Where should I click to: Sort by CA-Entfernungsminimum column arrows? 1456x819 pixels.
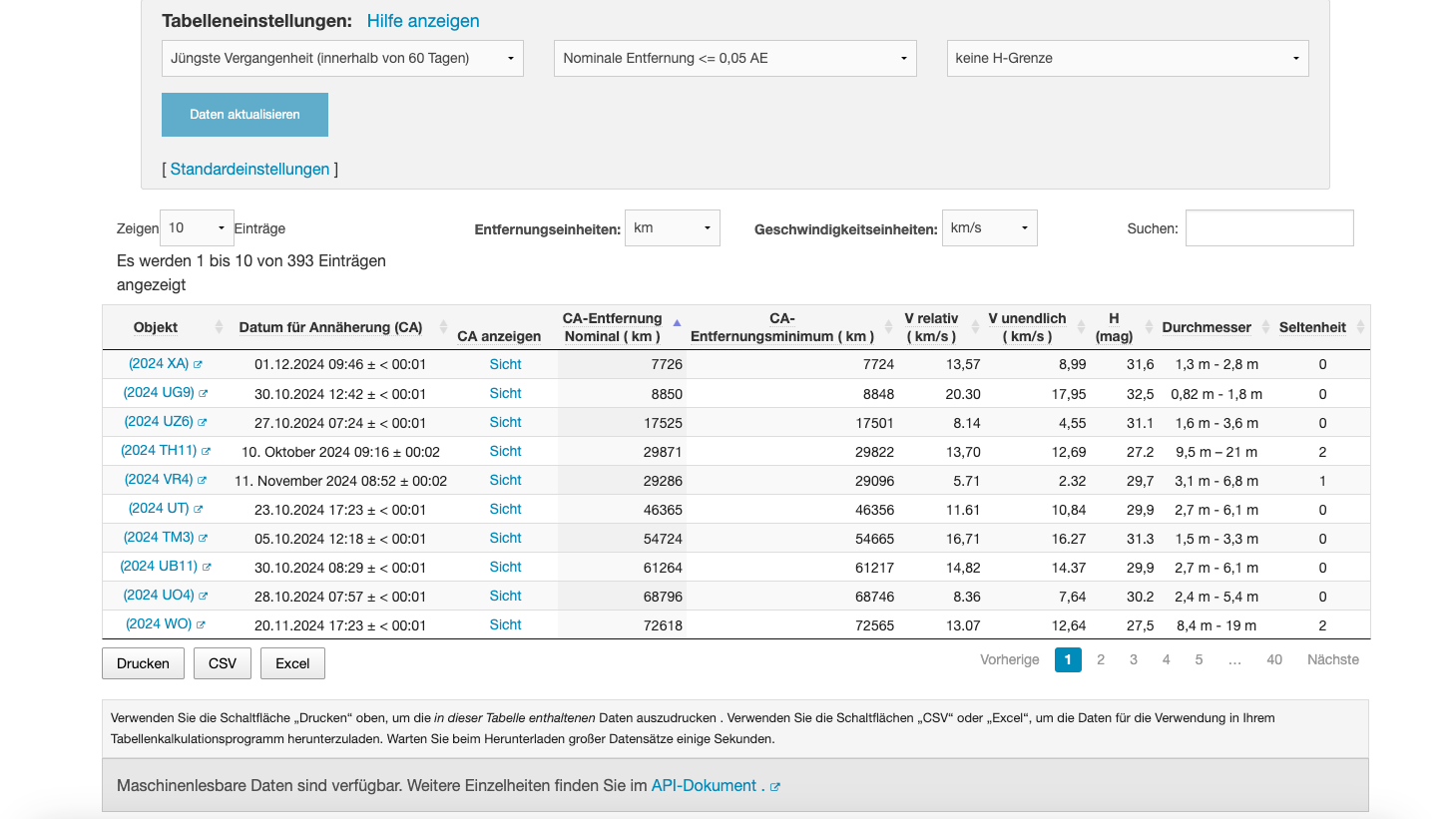pos(888,327)
